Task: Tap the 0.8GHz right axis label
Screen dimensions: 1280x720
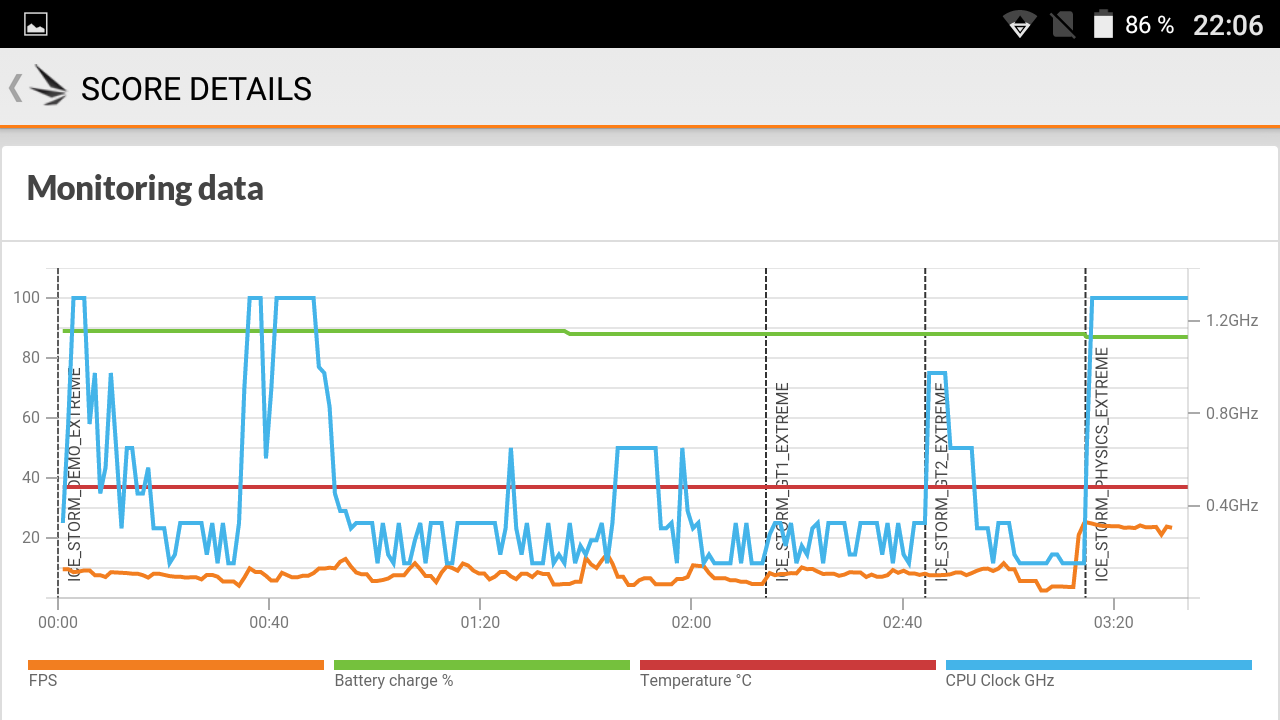Action: (x=1232, y=413)
